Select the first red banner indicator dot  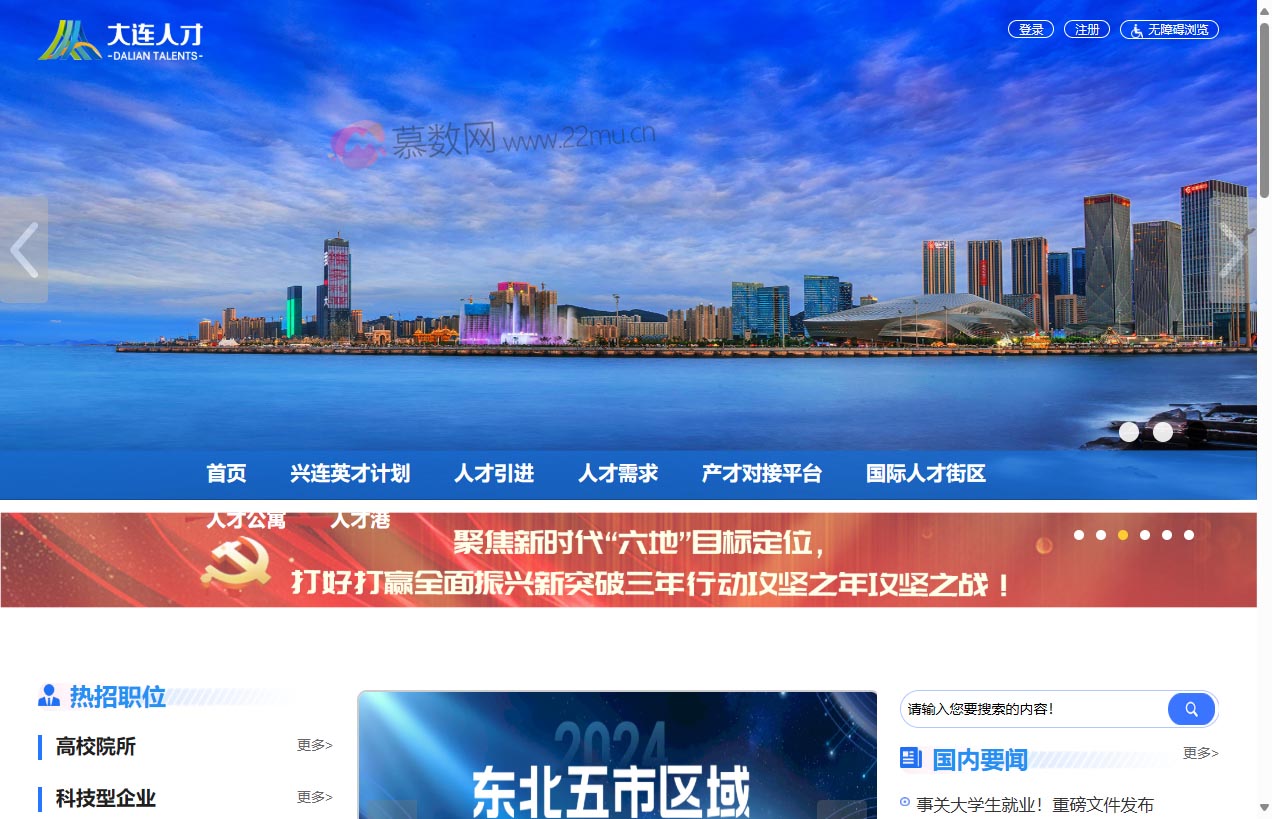[1079, 535]
